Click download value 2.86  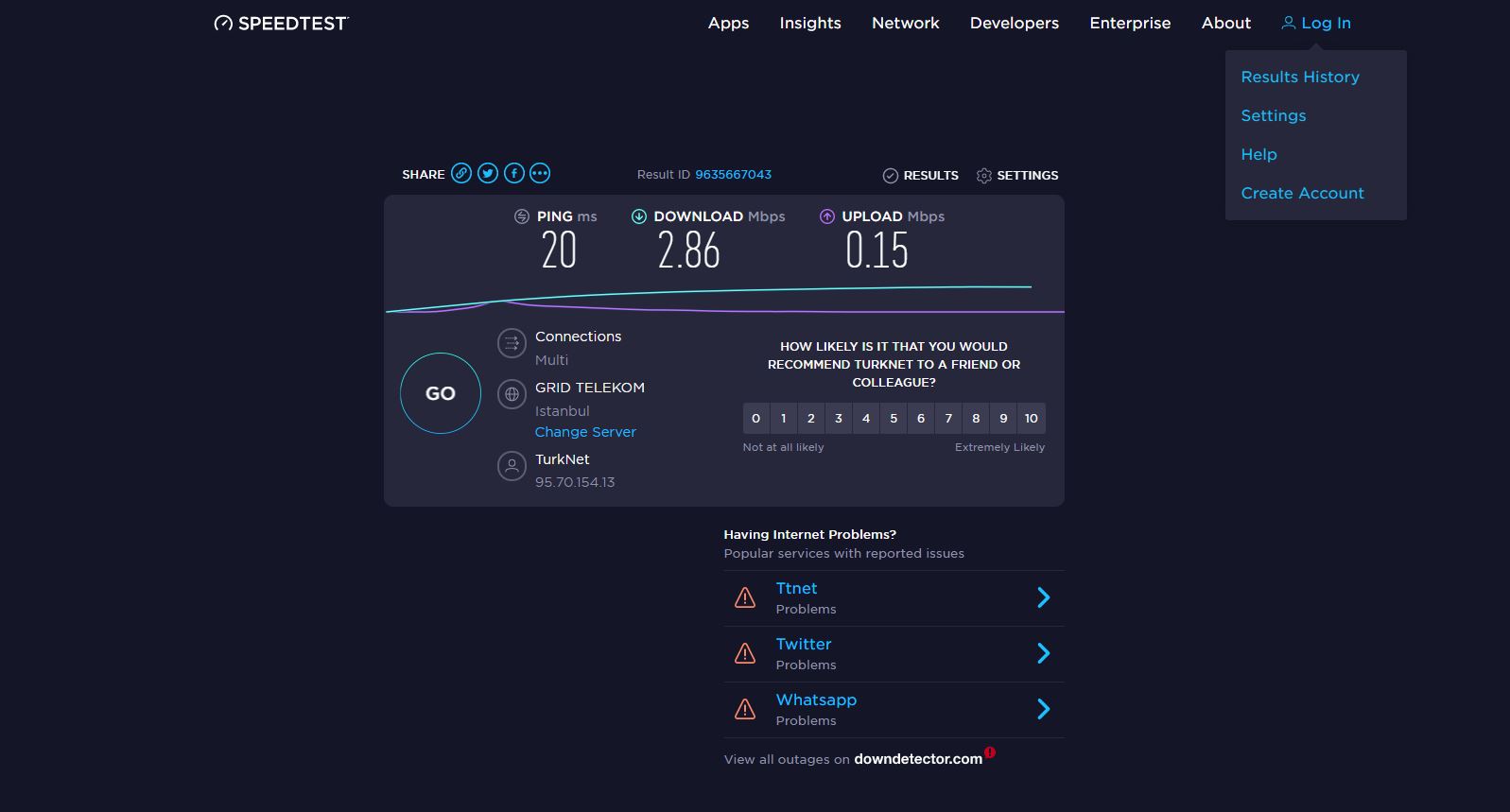point(688,251)
